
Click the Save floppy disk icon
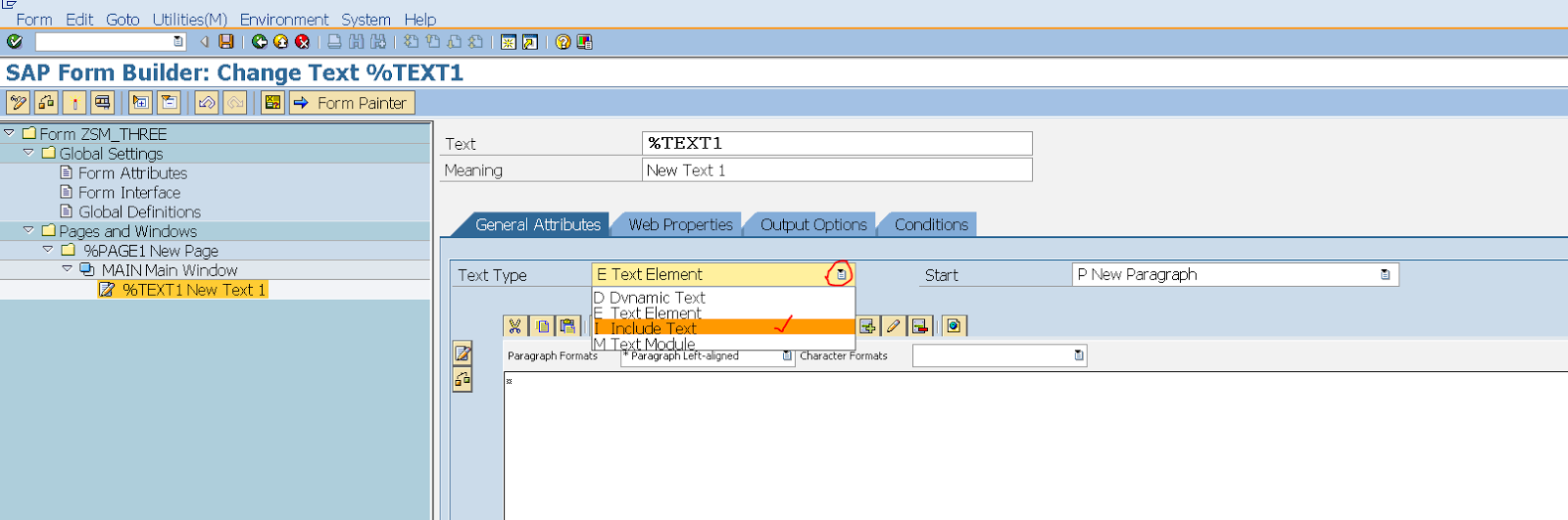(x=226, y=41)
